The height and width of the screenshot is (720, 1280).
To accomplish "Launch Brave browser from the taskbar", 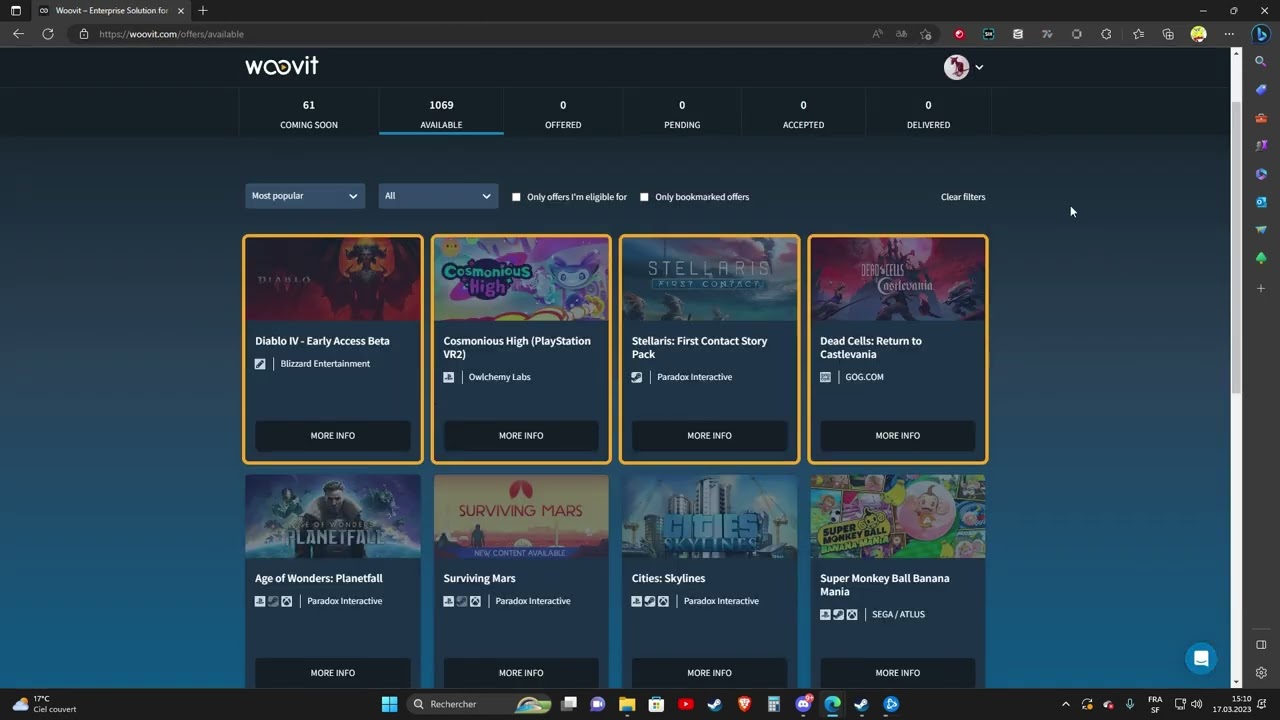I will 744,704.
